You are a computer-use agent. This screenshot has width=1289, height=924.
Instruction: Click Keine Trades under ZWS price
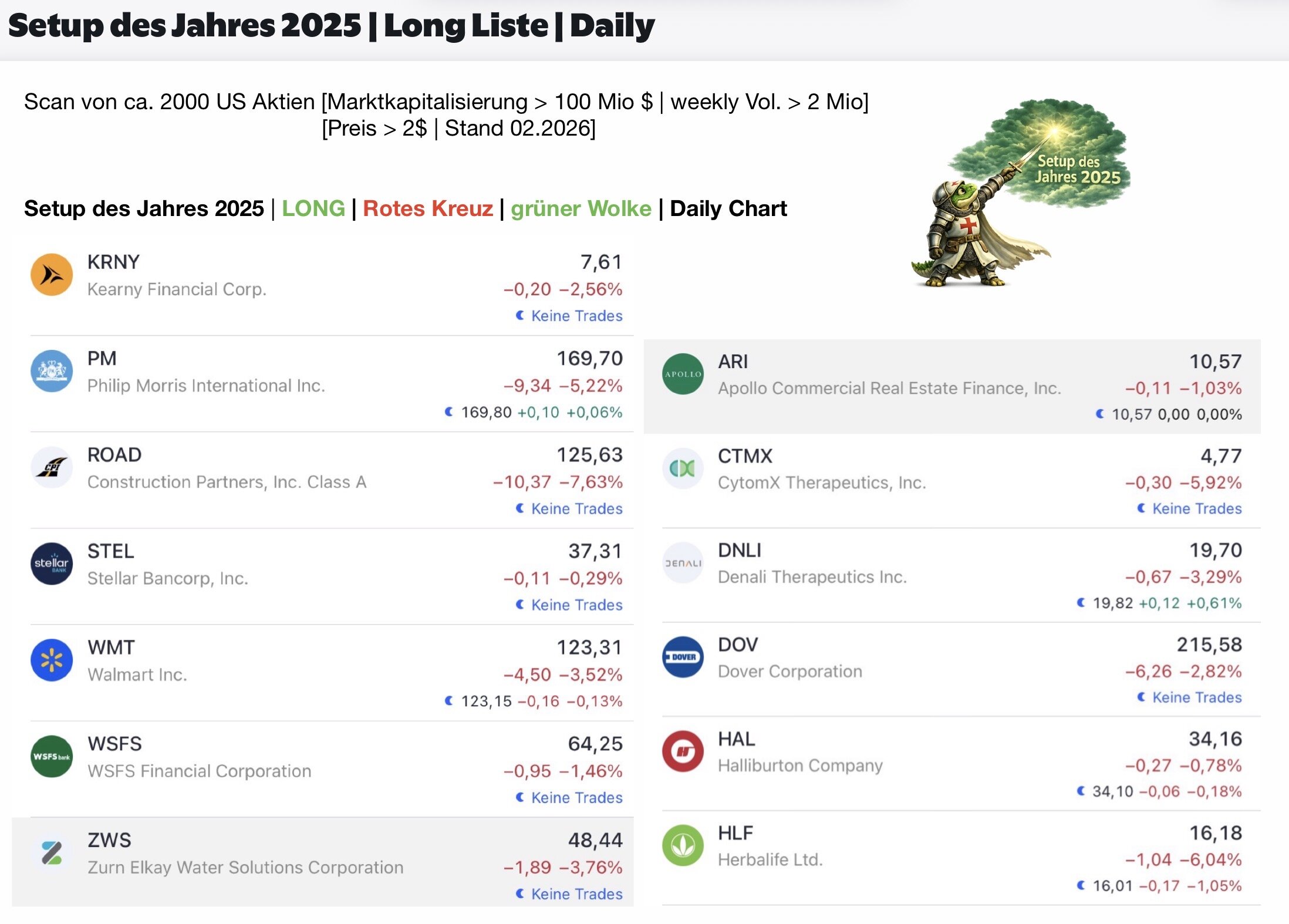tap(576, 893)
